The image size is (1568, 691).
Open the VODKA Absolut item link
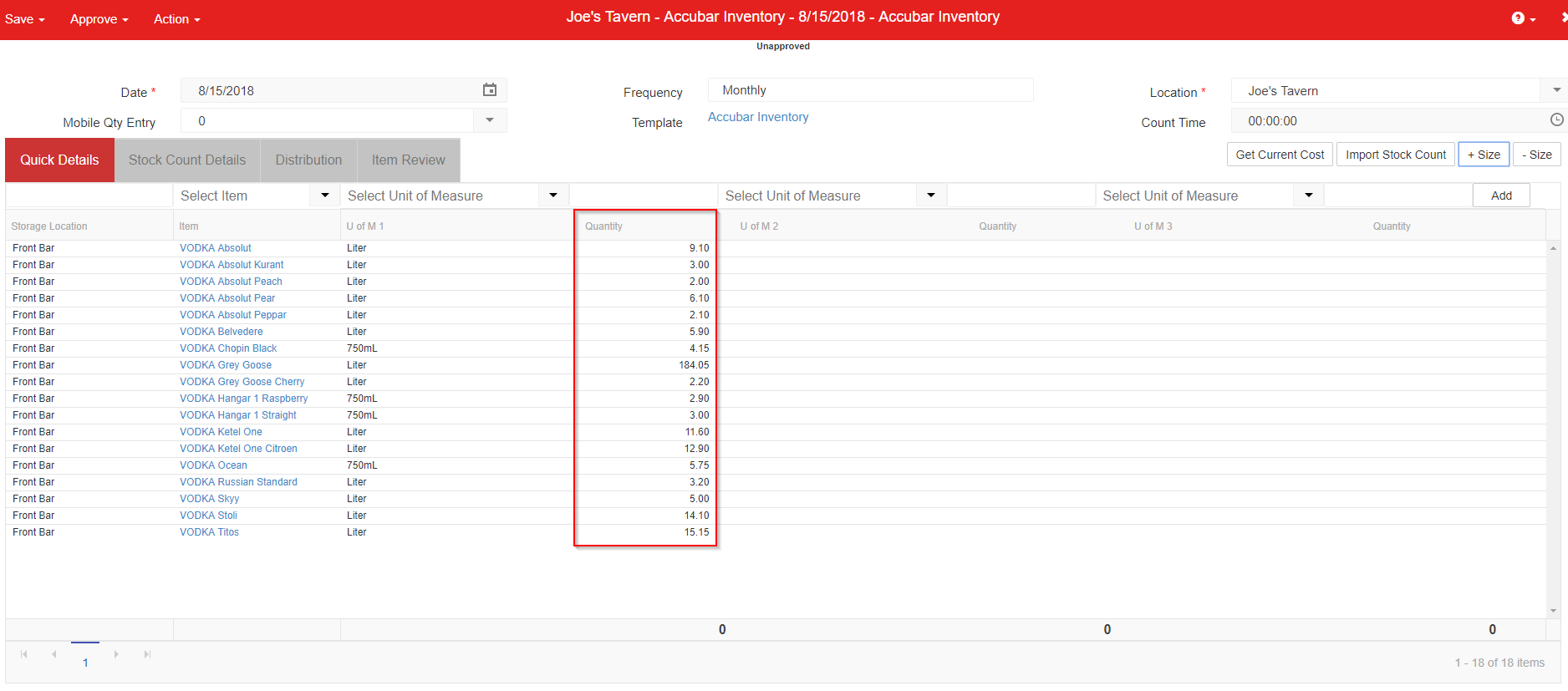pos(216,248)
